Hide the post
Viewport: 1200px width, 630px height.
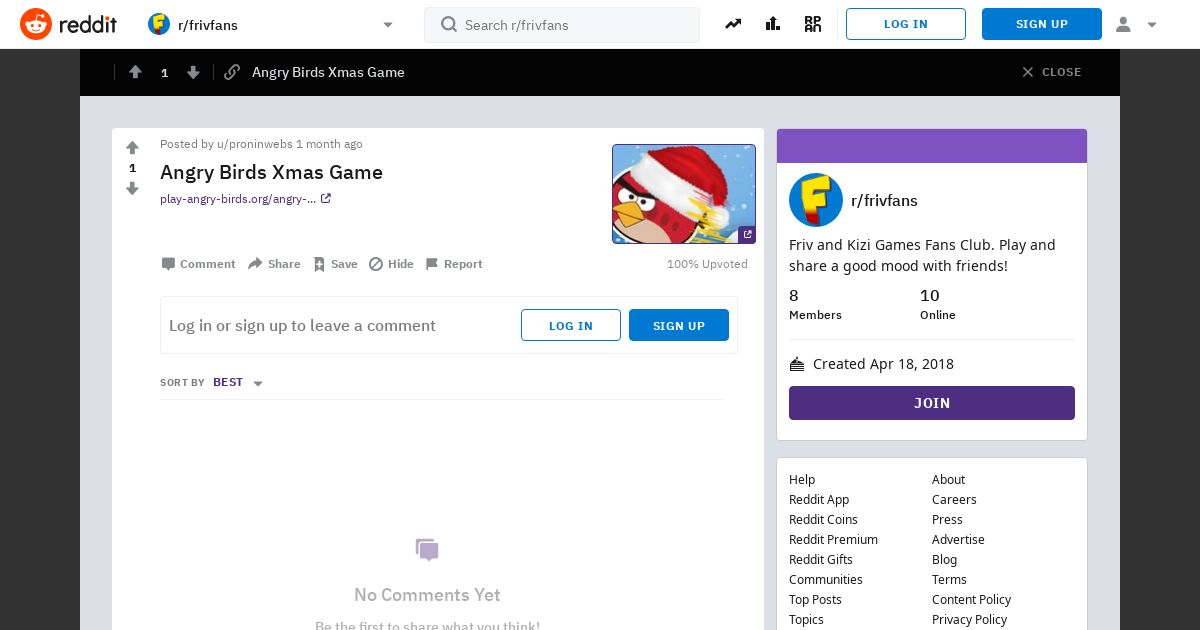pos(391,264)
